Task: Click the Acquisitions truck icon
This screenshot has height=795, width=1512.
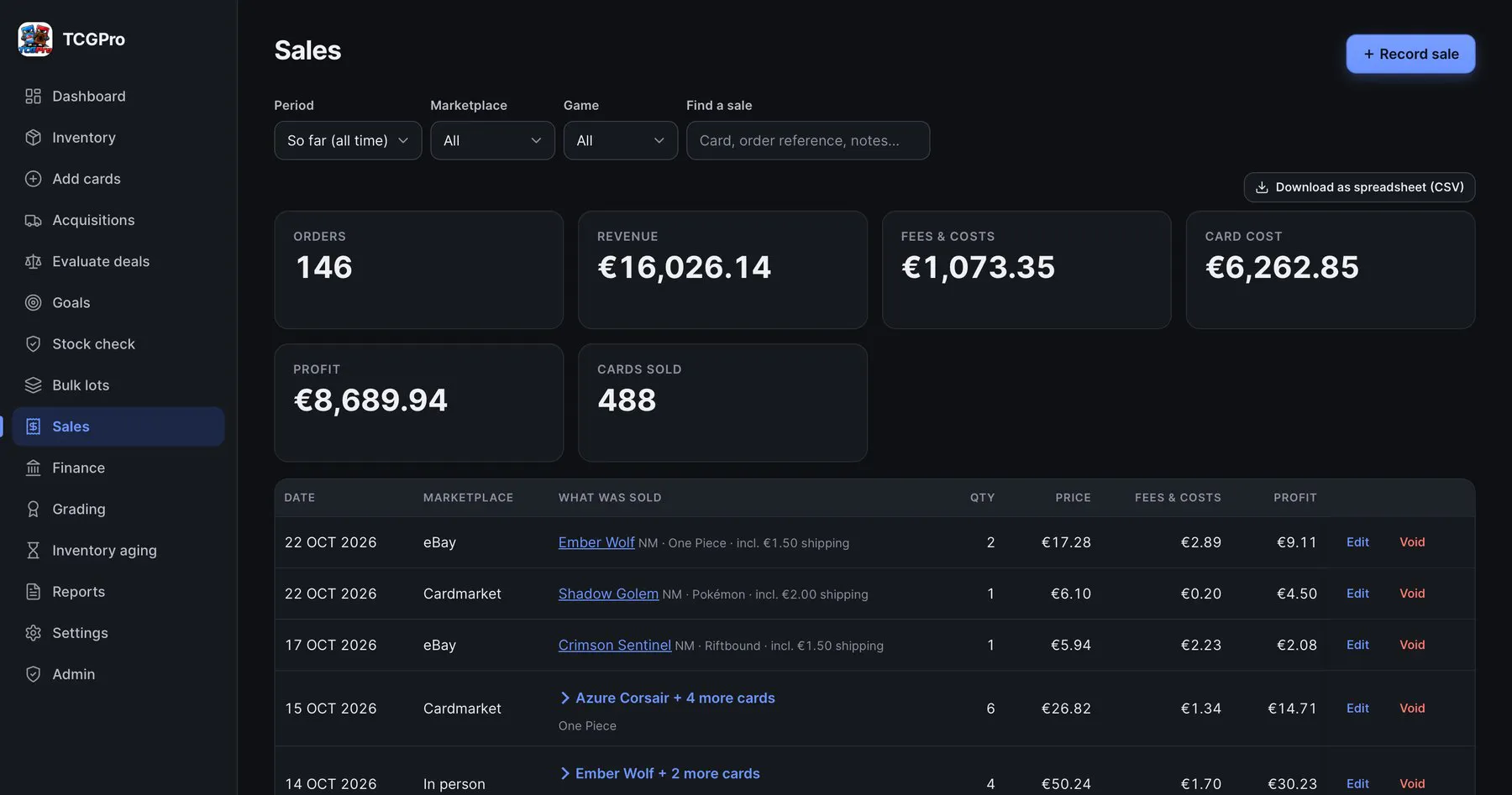Action: coord(33,220)
